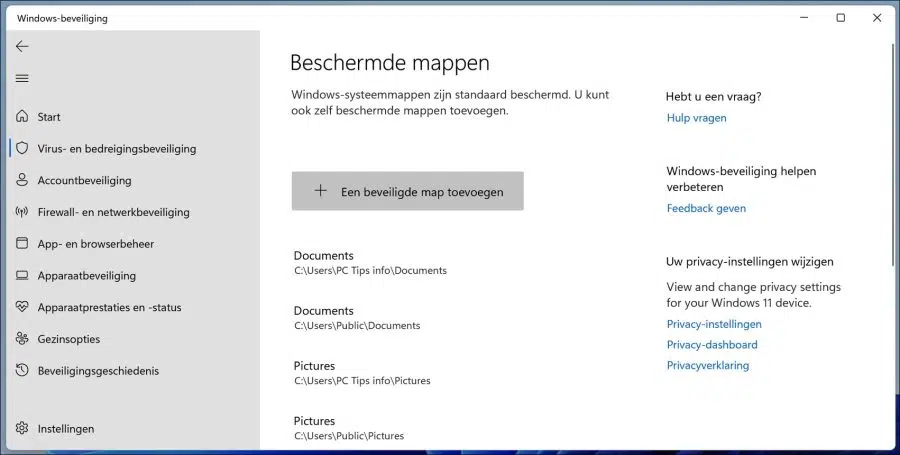This screenshot has width=900, height=455.
Task: Click the Beschermde mappen heading
Action: coord(390,63)
